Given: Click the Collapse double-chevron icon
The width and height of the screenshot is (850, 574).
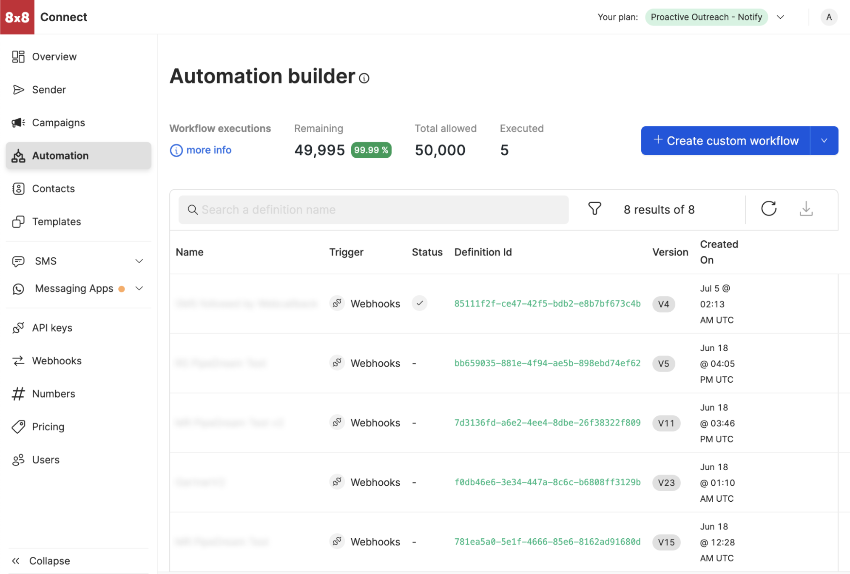Looking at the screenshot, I should click(16, 561).
